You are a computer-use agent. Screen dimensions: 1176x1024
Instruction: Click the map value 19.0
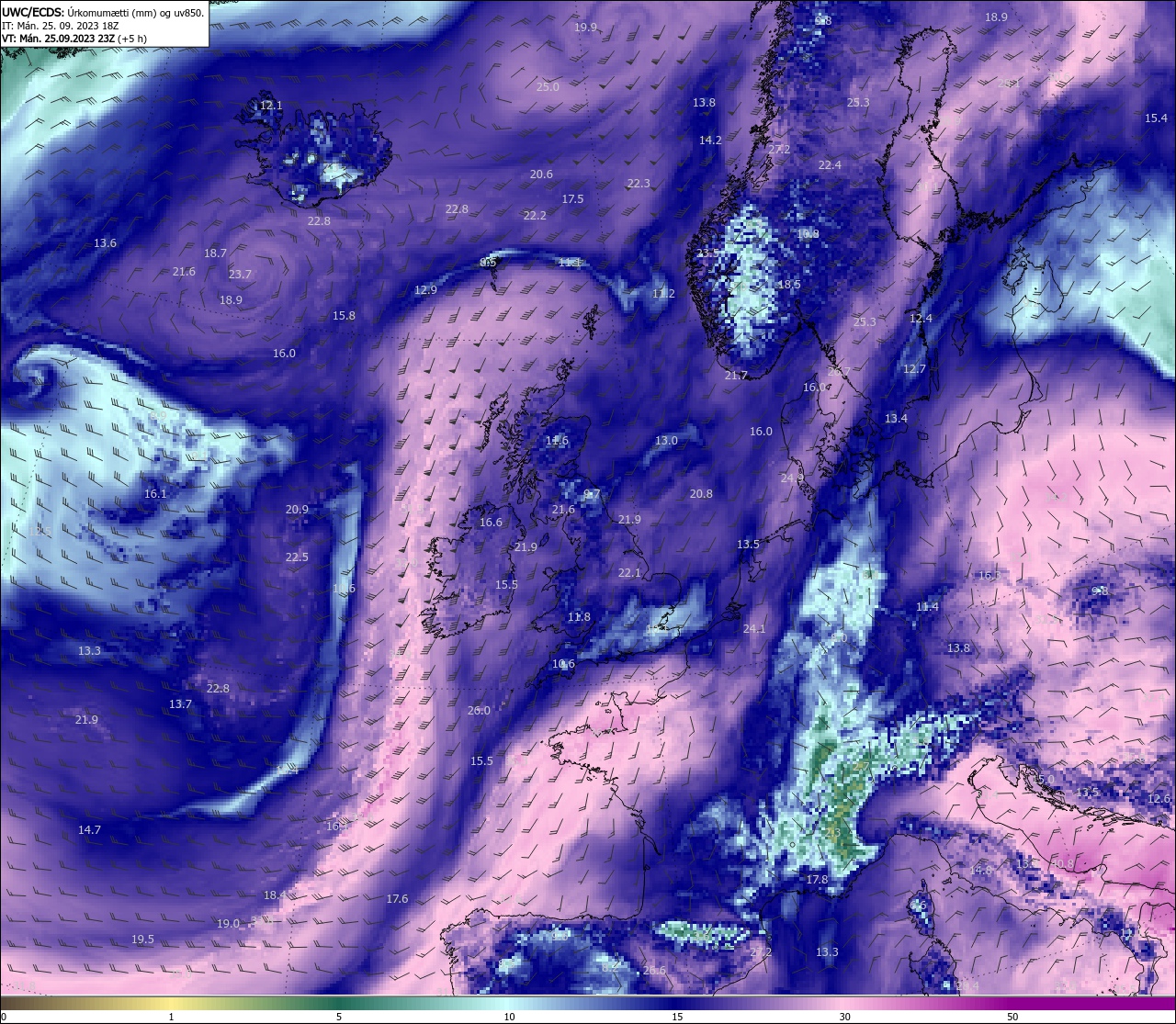(x=228, y=924)
